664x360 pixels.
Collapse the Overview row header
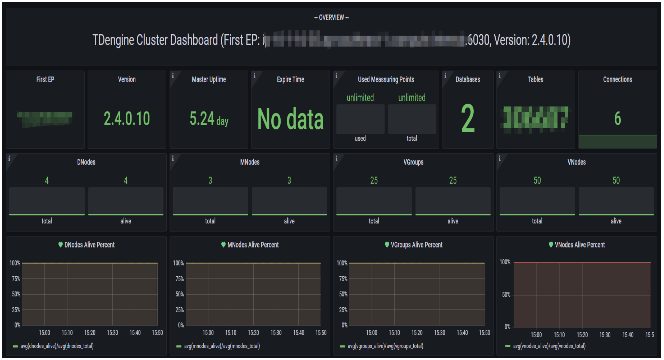(332, 17)
